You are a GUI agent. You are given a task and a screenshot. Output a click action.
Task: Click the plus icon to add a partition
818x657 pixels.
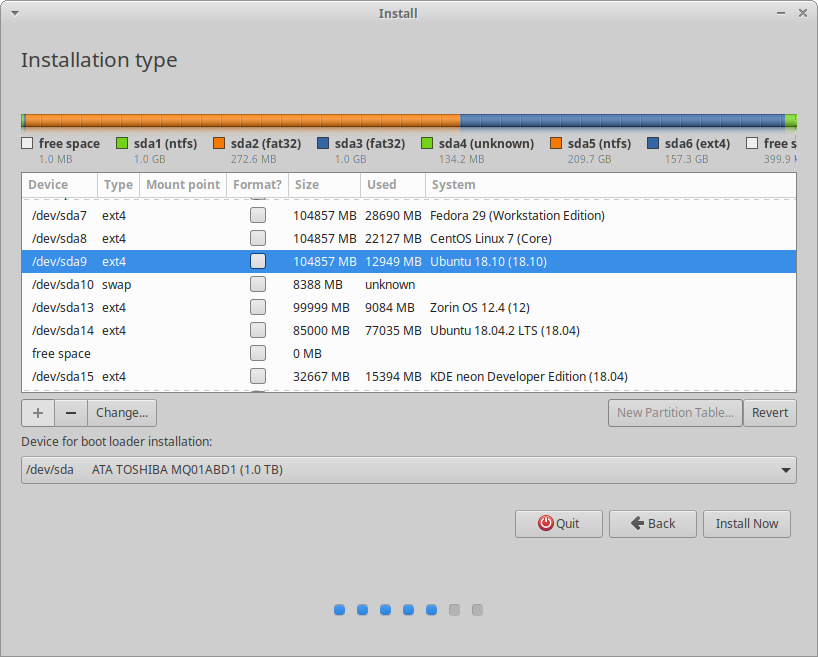coord(37,412)
